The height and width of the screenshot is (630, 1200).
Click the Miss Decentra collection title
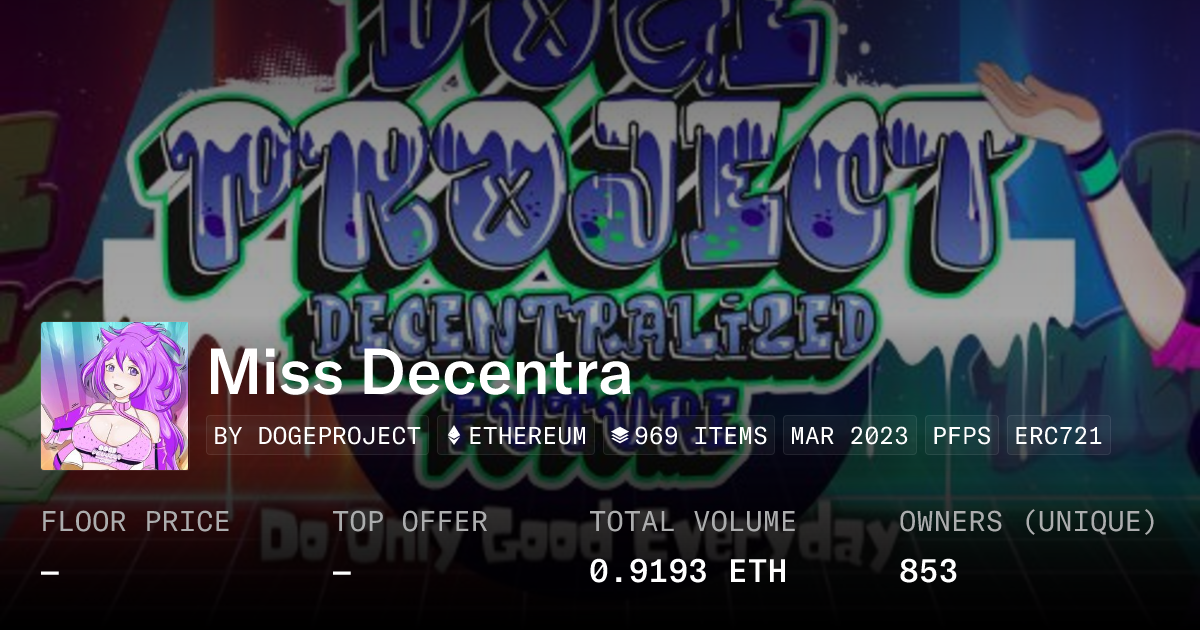tap(420, 373)
